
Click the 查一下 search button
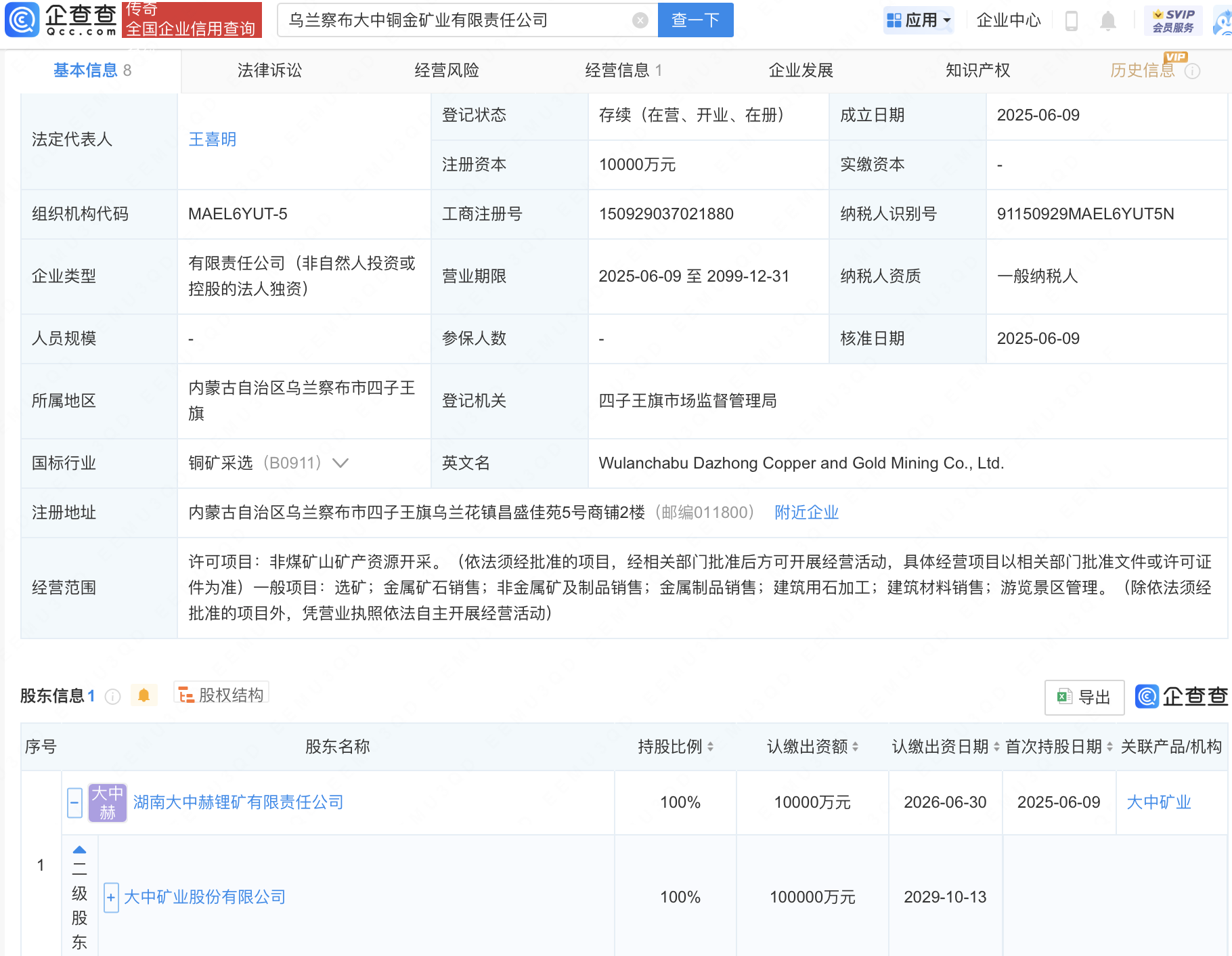click(695, 20)
